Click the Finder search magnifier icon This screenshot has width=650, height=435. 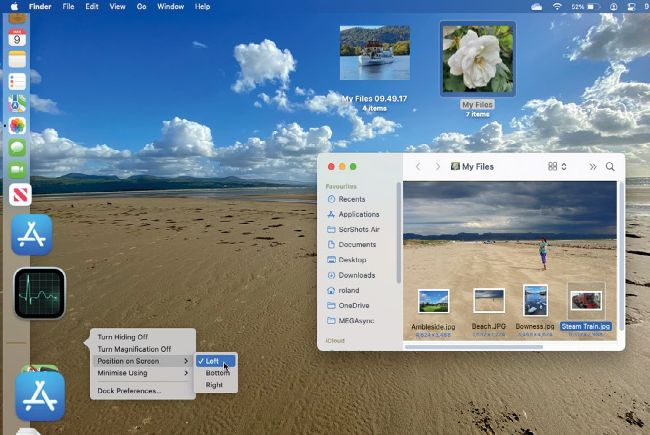point(610,167)
